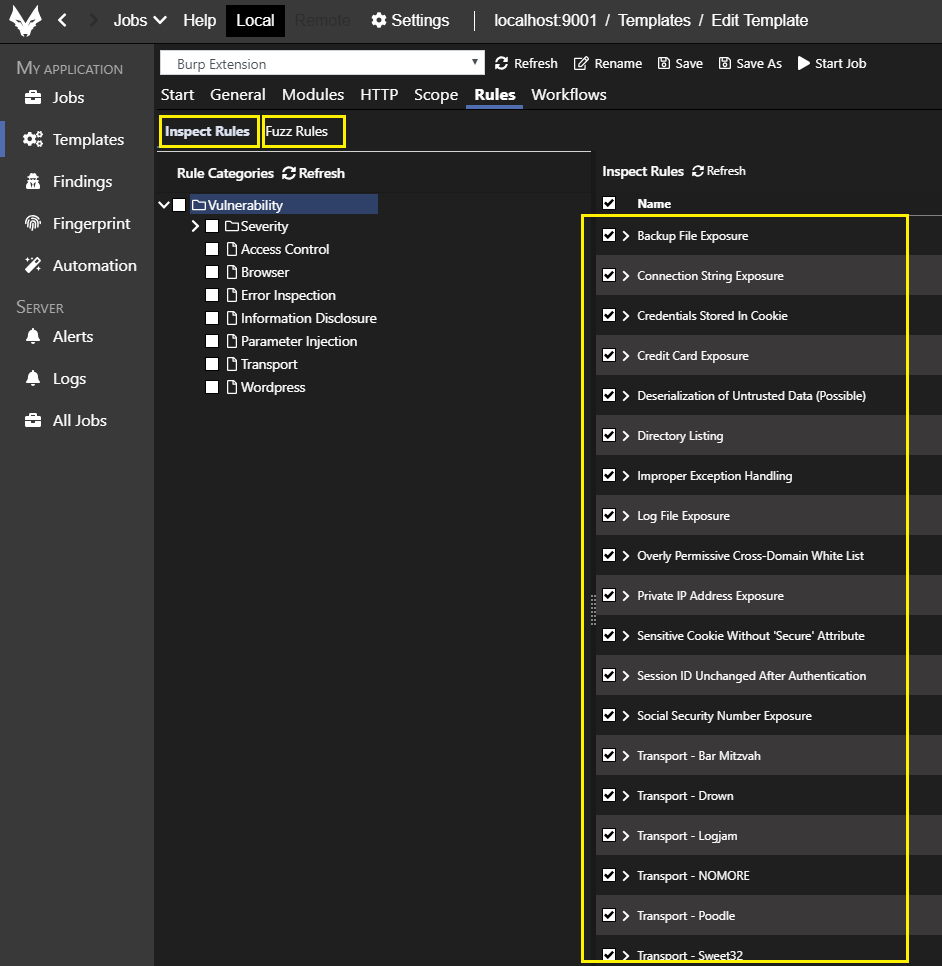Uncheck the Backup File Exposure rule
Viewport: 942px width, 966px height.
pos(609,235)
